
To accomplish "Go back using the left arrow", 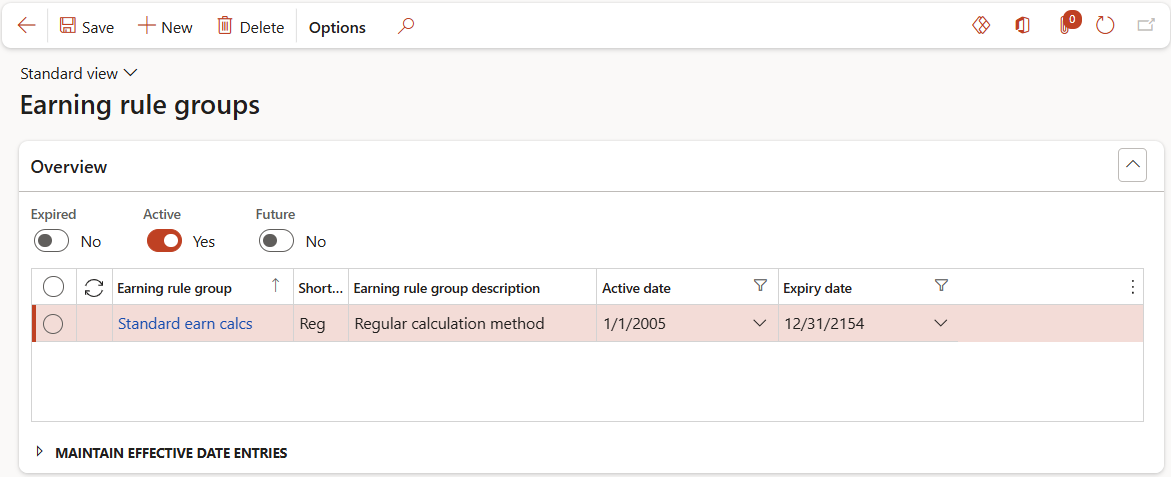I will [27, 26].
